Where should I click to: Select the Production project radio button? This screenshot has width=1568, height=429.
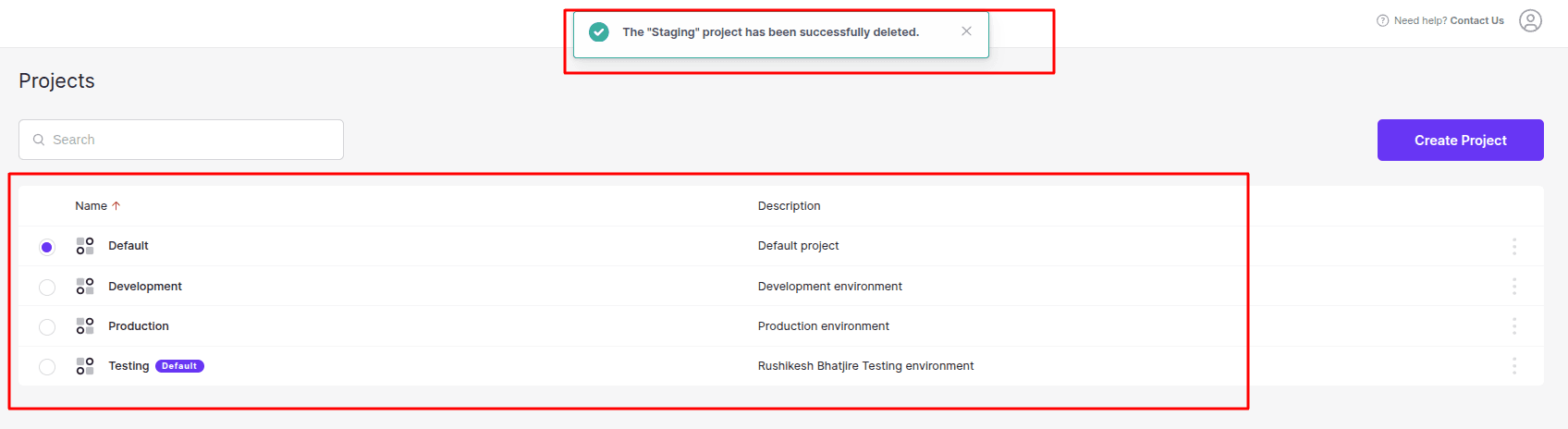click(x=47, y=327)
